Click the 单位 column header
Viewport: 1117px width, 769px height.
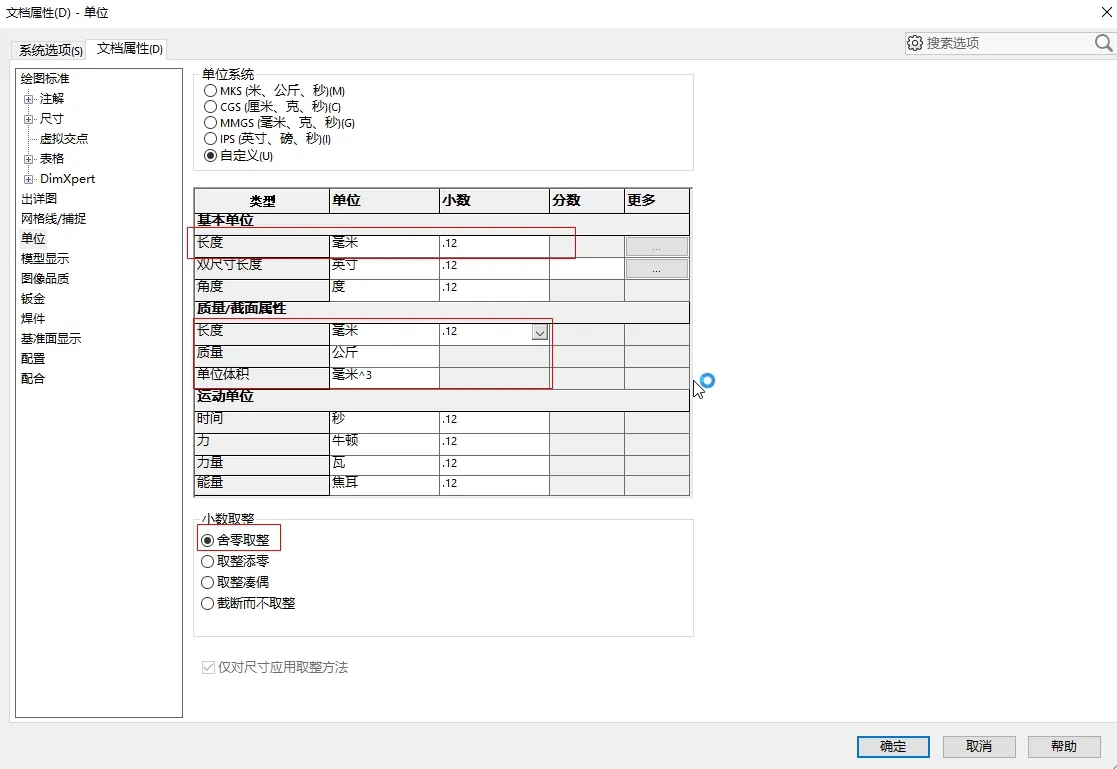click(x=384, y=200)
